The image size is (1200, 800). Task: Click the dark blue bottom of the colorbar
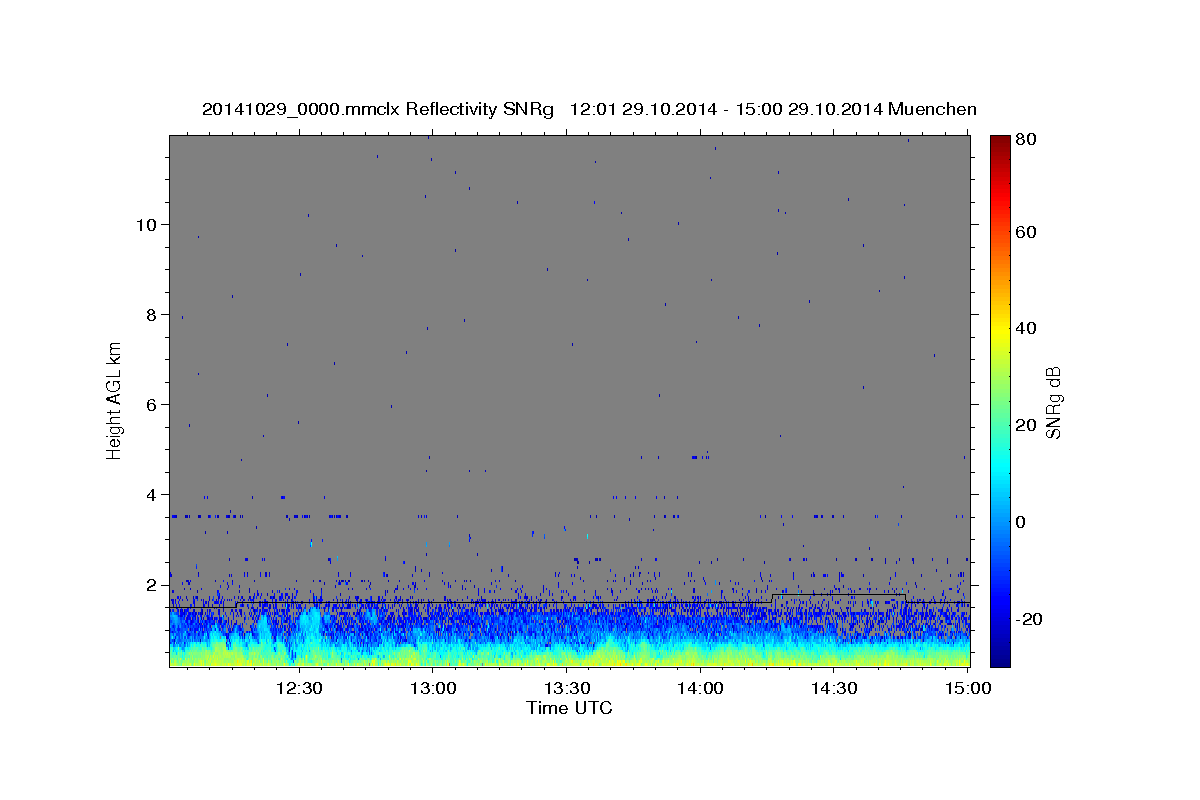pyautogui.click(x=1000, y=655)
